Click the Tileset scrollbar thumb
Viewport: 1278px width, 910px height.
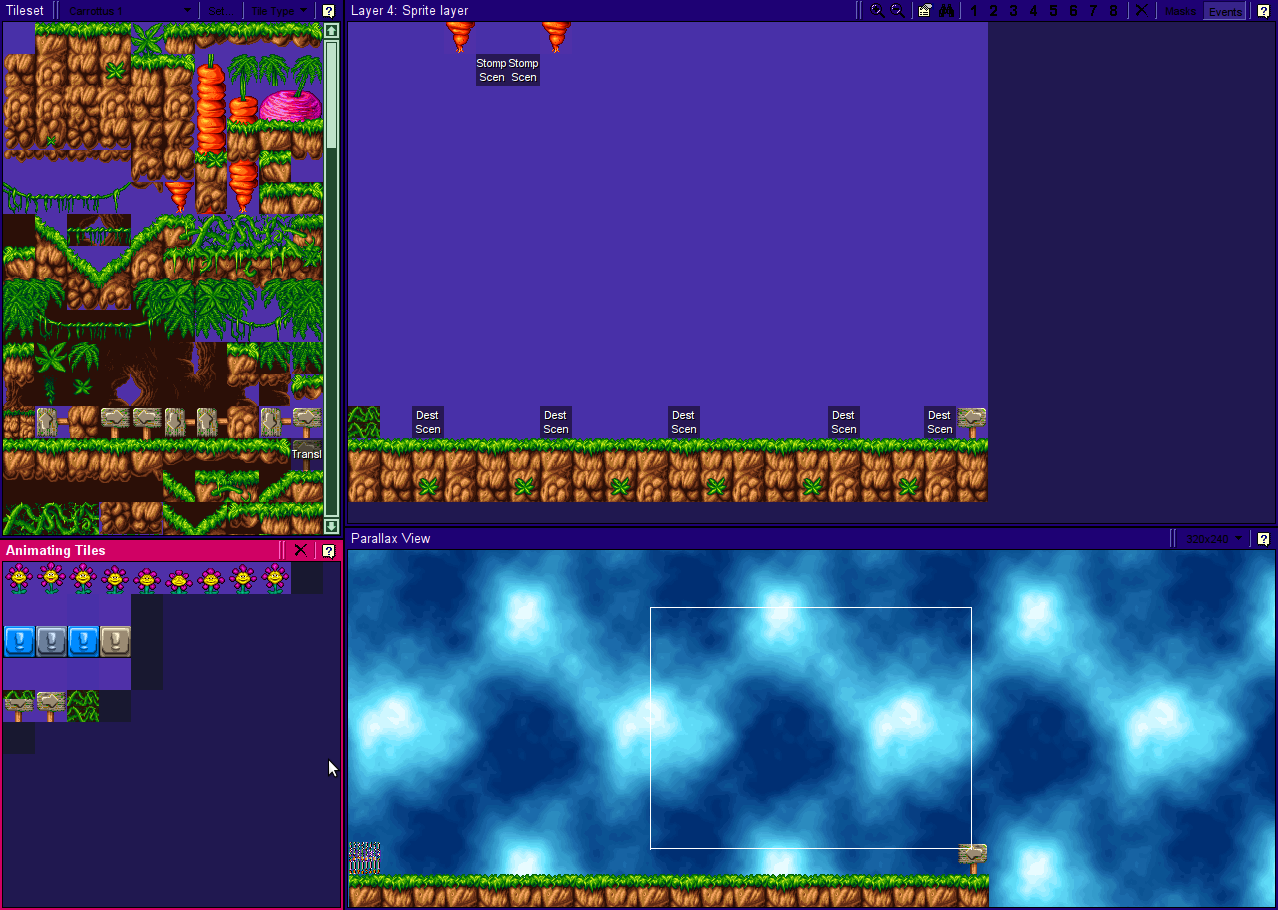(x=332, y=95)
